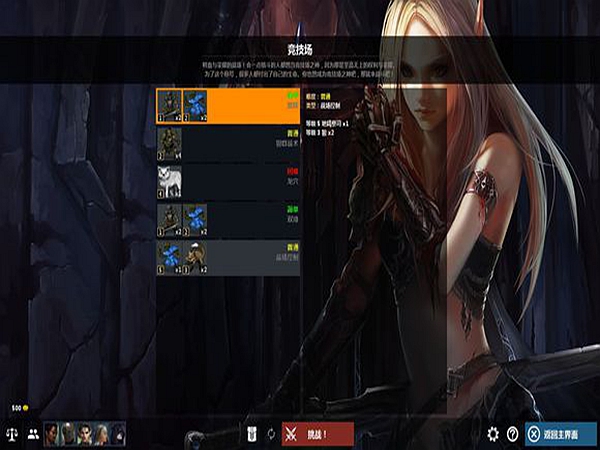This screenshot has width=600, height=450.
Task: Click swordsman unit icon in orange row
Action: [170, 106]
